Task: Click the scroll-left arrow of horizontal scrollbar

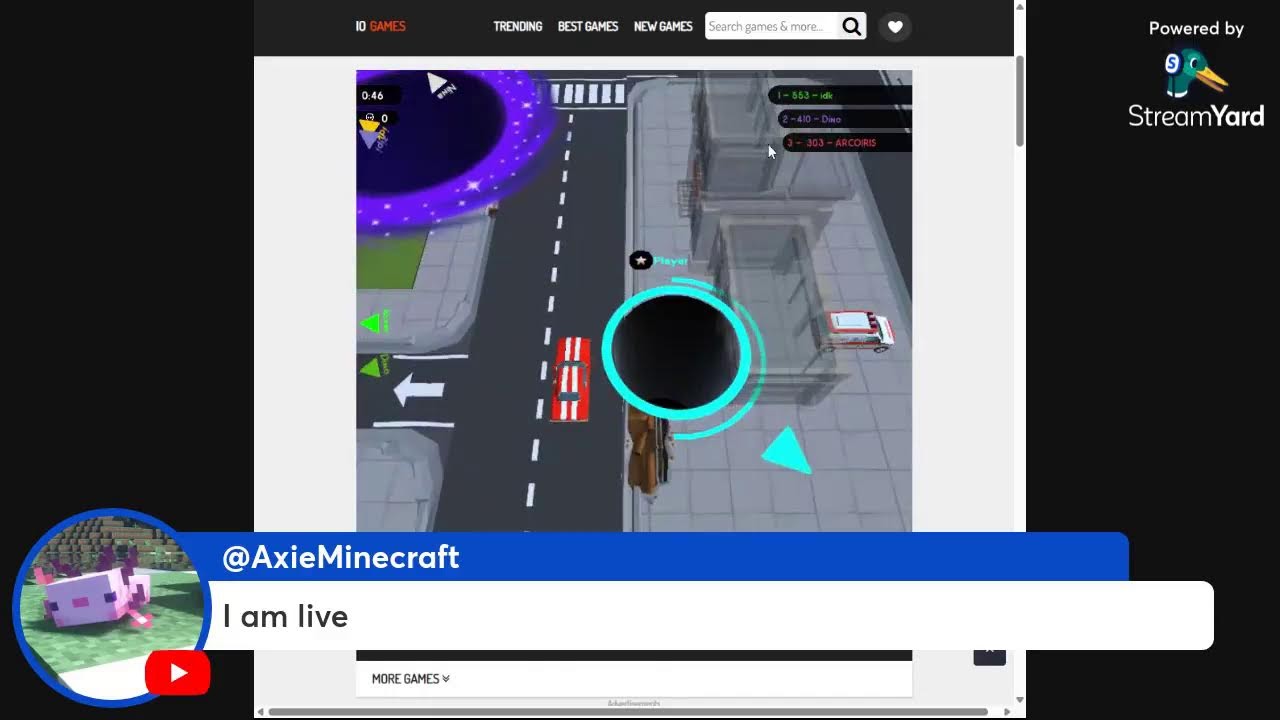Action: (x=261, y=712)
